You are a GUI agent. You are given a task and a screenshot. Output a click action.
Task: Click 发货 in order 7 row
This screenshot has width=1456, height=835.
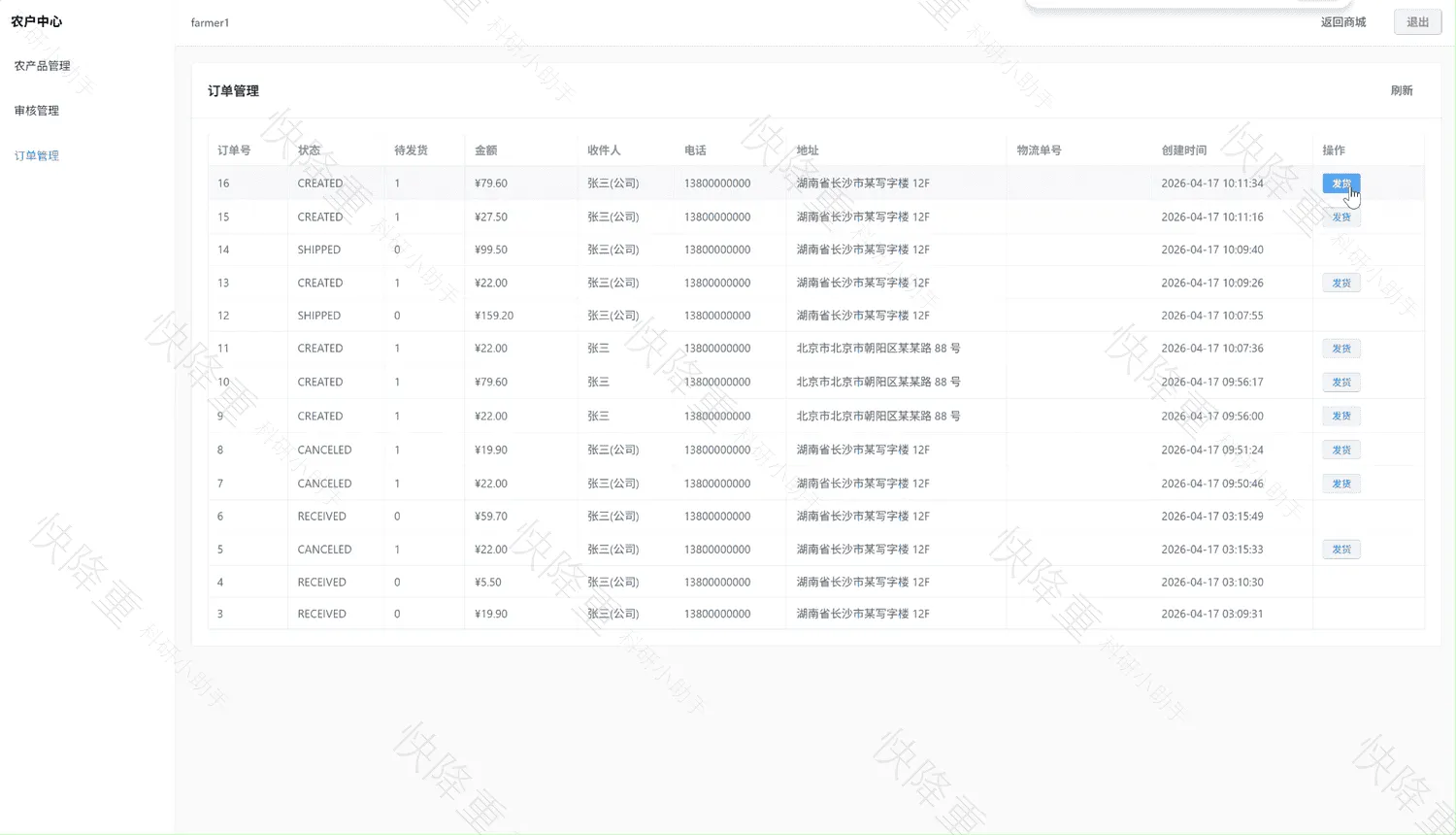(x=1341, y=484)
